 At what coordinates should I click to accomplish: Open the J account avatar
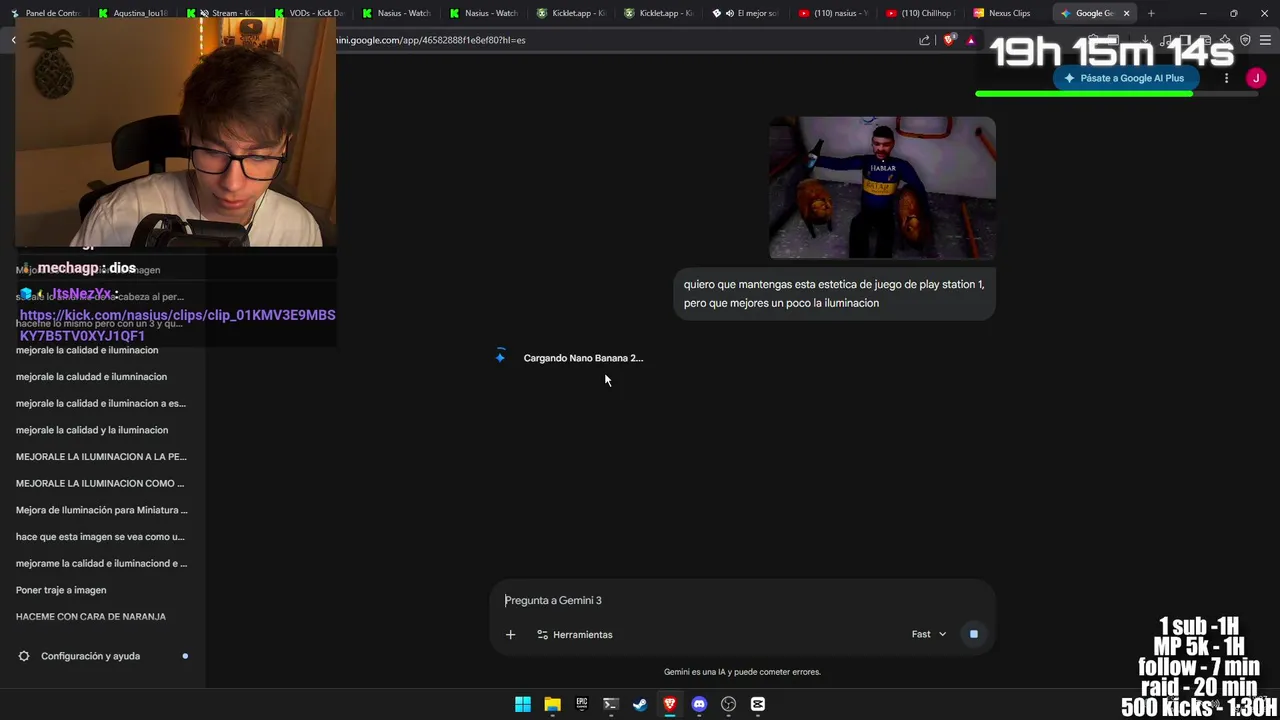click(x=1256, y=78)
